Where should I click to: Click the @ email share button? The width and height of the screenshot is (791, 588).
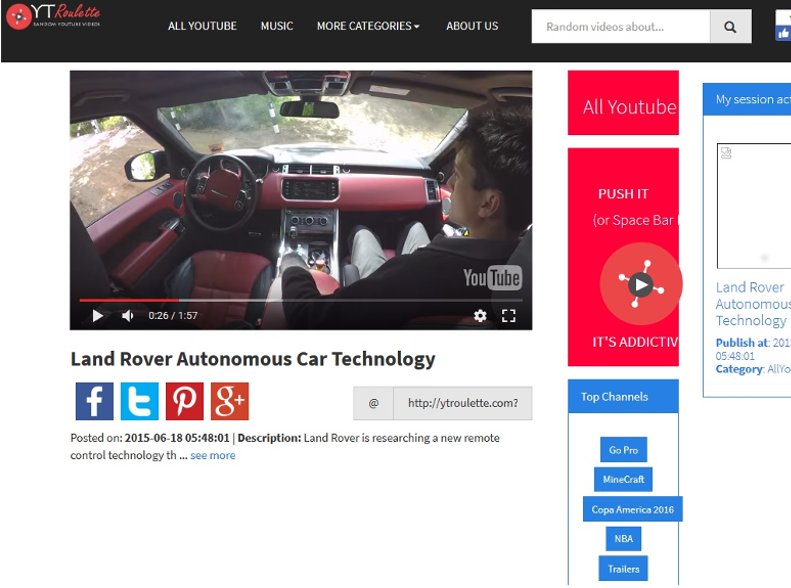[x=373, y=403]
